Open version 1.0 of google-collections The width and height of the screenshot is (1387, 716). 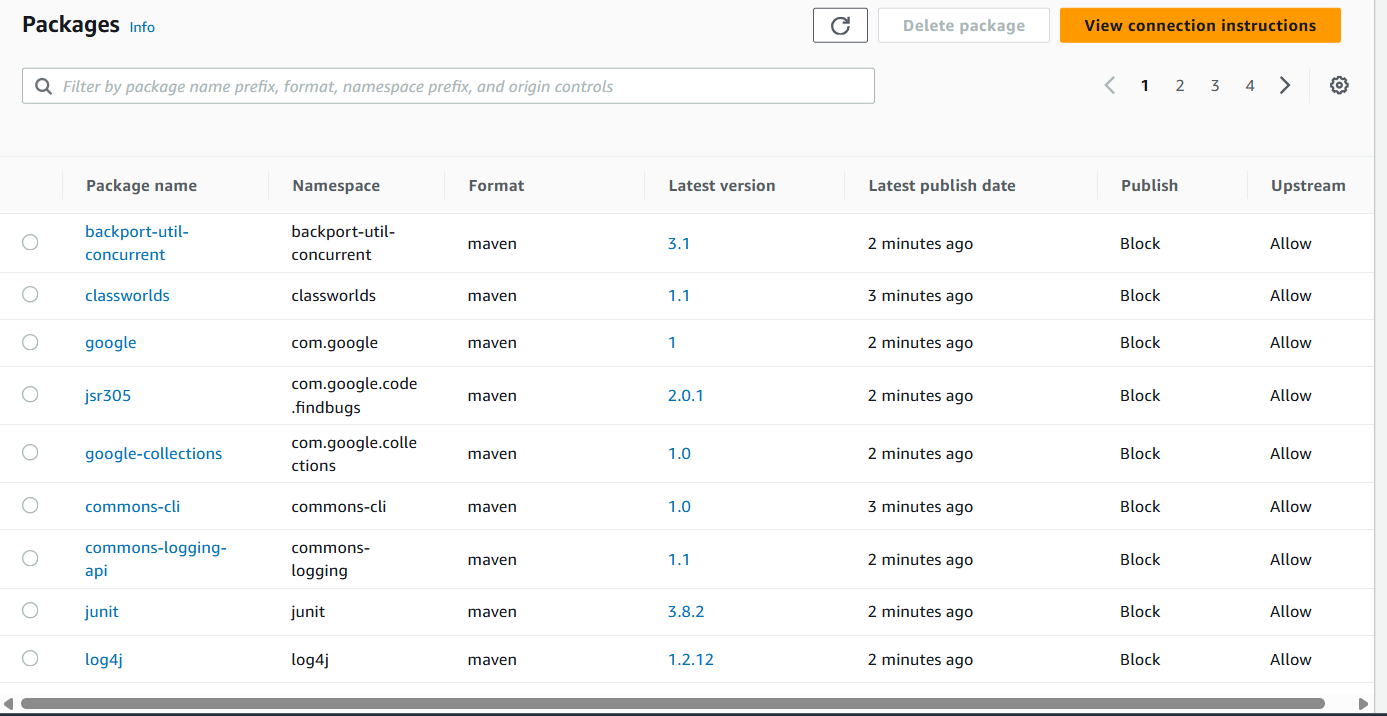click(x=679, y=454)
